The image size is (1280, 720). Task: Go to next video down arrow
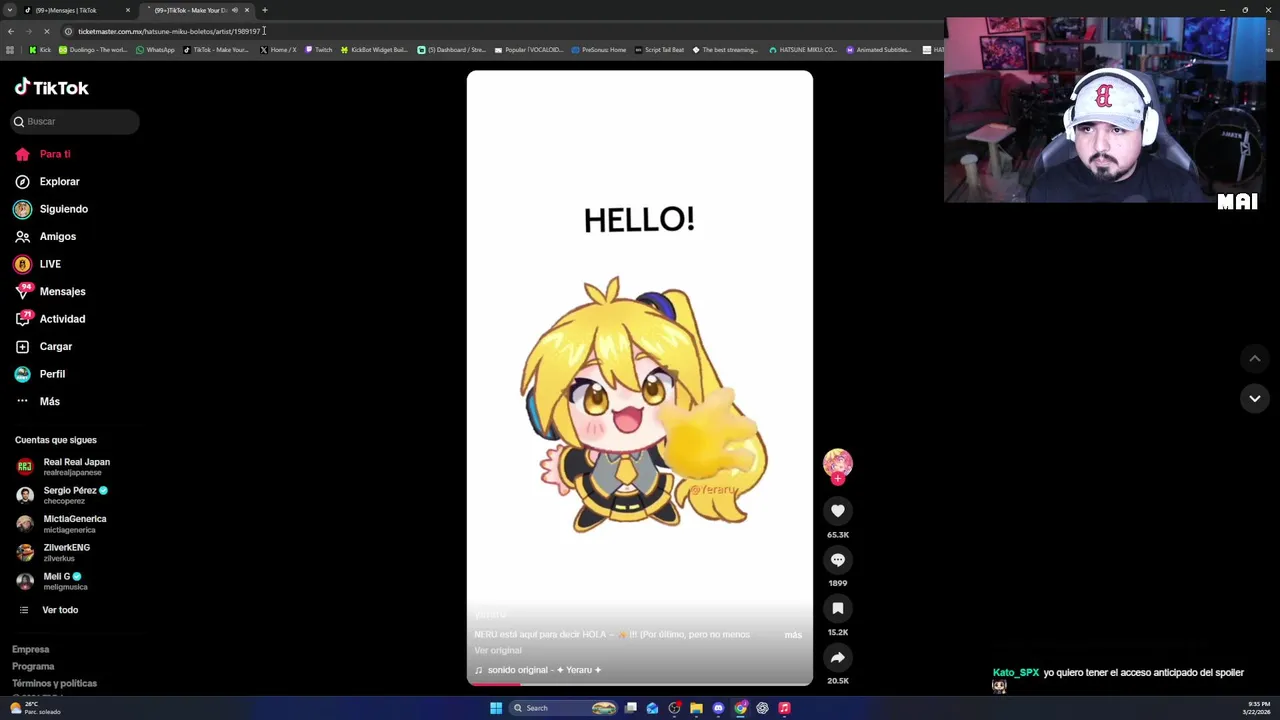(x=1255, y=399)
